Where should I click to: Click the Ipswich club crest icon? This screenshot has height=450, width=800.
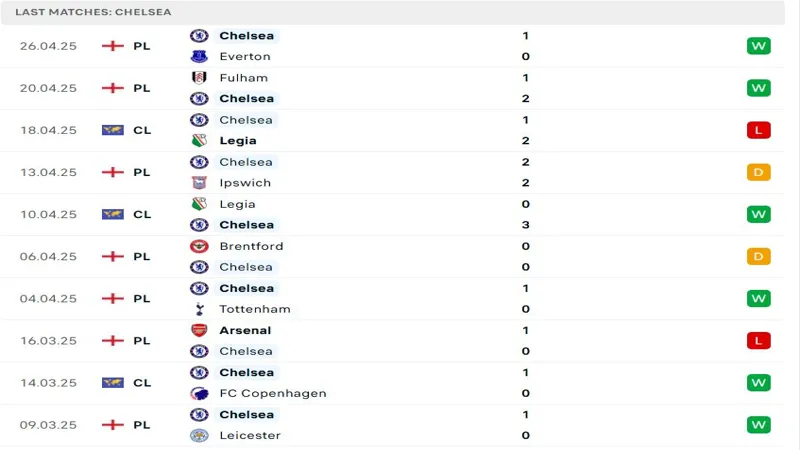199,183
